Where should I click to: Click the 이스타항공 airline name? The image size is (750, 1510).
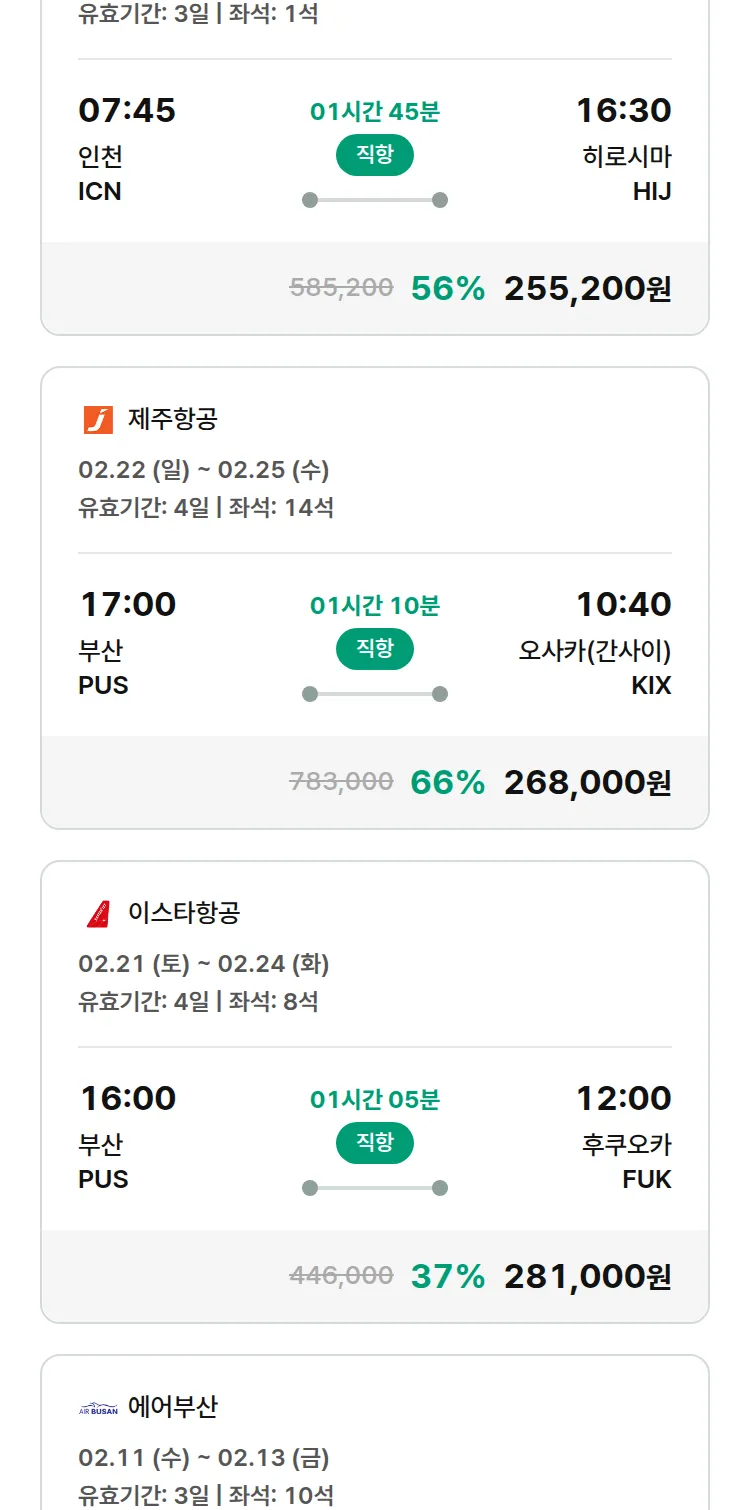[184, 913]
